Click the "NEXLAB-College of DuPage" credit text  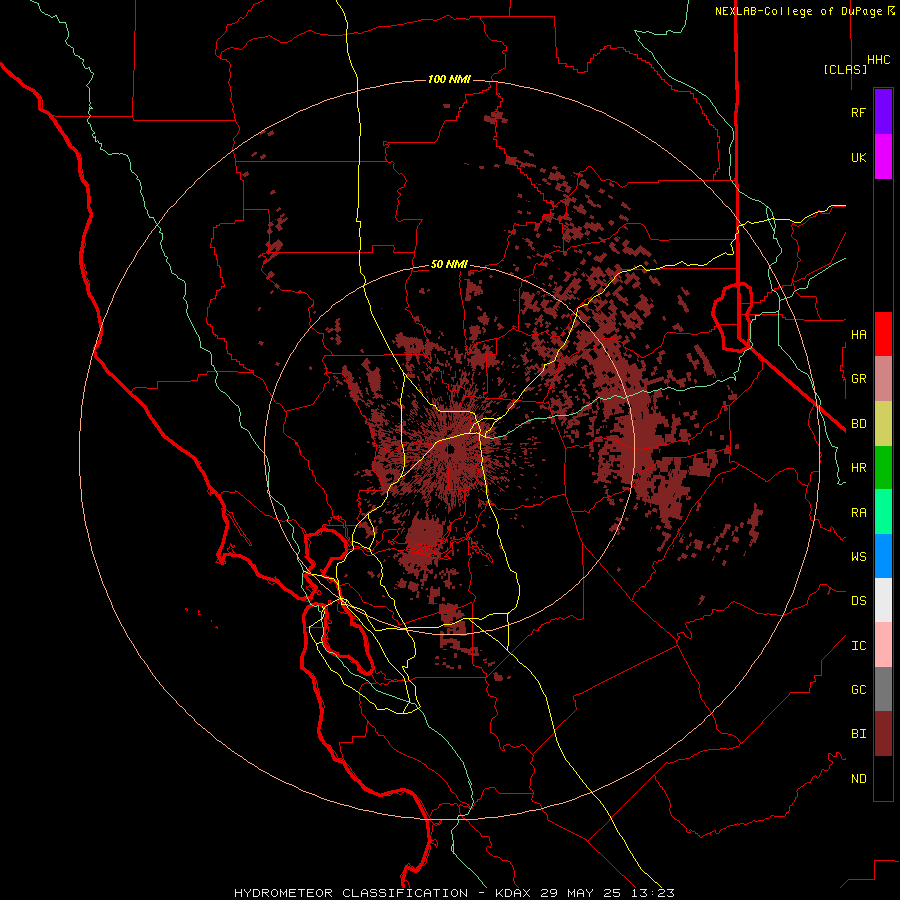point(798,11)
